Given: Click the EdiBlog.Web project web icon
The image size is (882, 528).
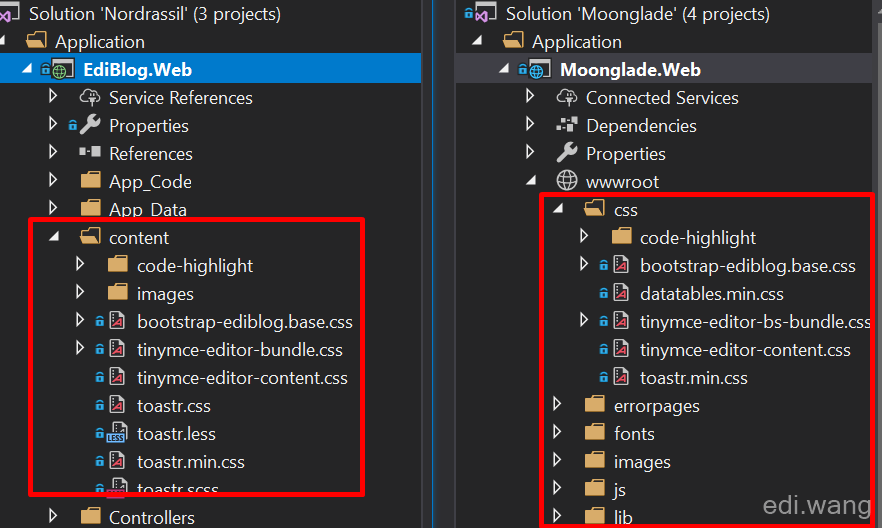Looking at the screenshot, I should [62, 69].
